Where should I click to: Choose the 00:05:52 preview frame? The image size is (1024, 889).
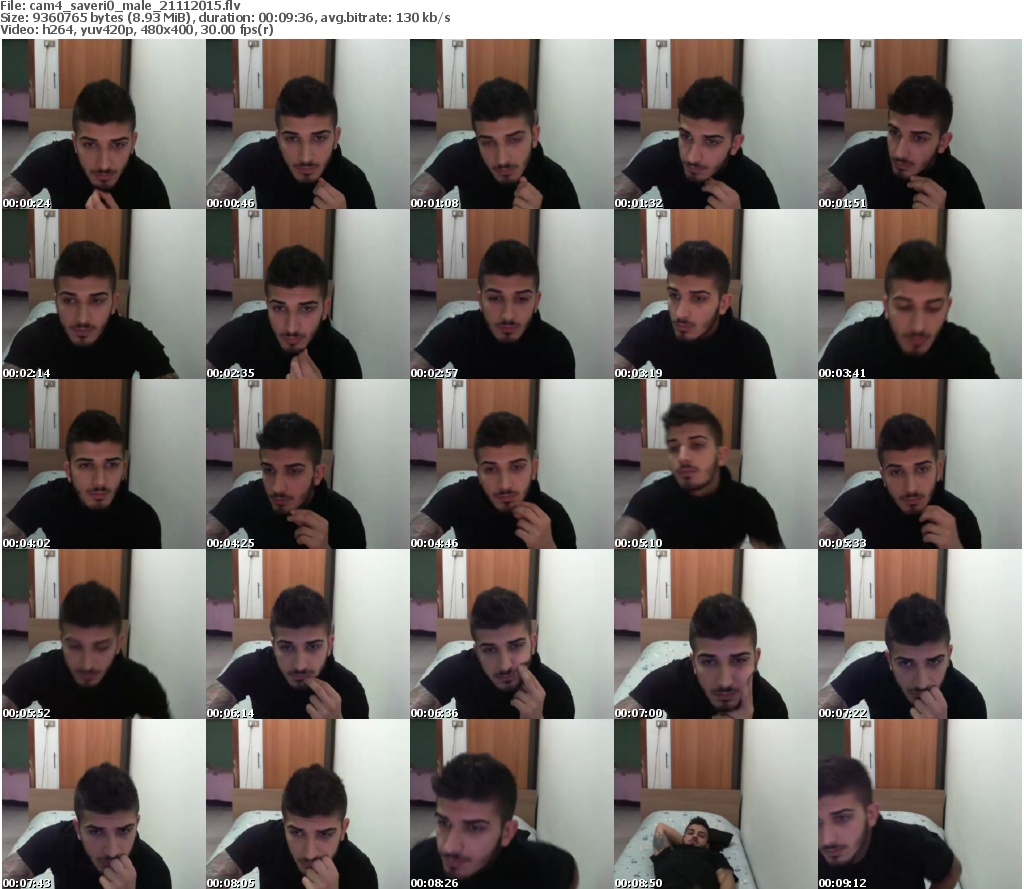pyautogui.click(x=103, y=634)
